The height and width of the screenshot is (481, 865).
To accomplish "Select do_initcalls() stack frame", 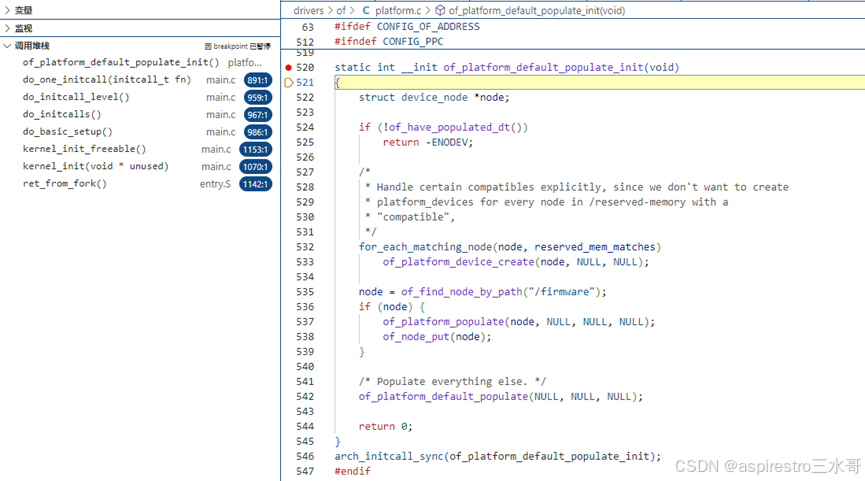I will coord(140,115).
